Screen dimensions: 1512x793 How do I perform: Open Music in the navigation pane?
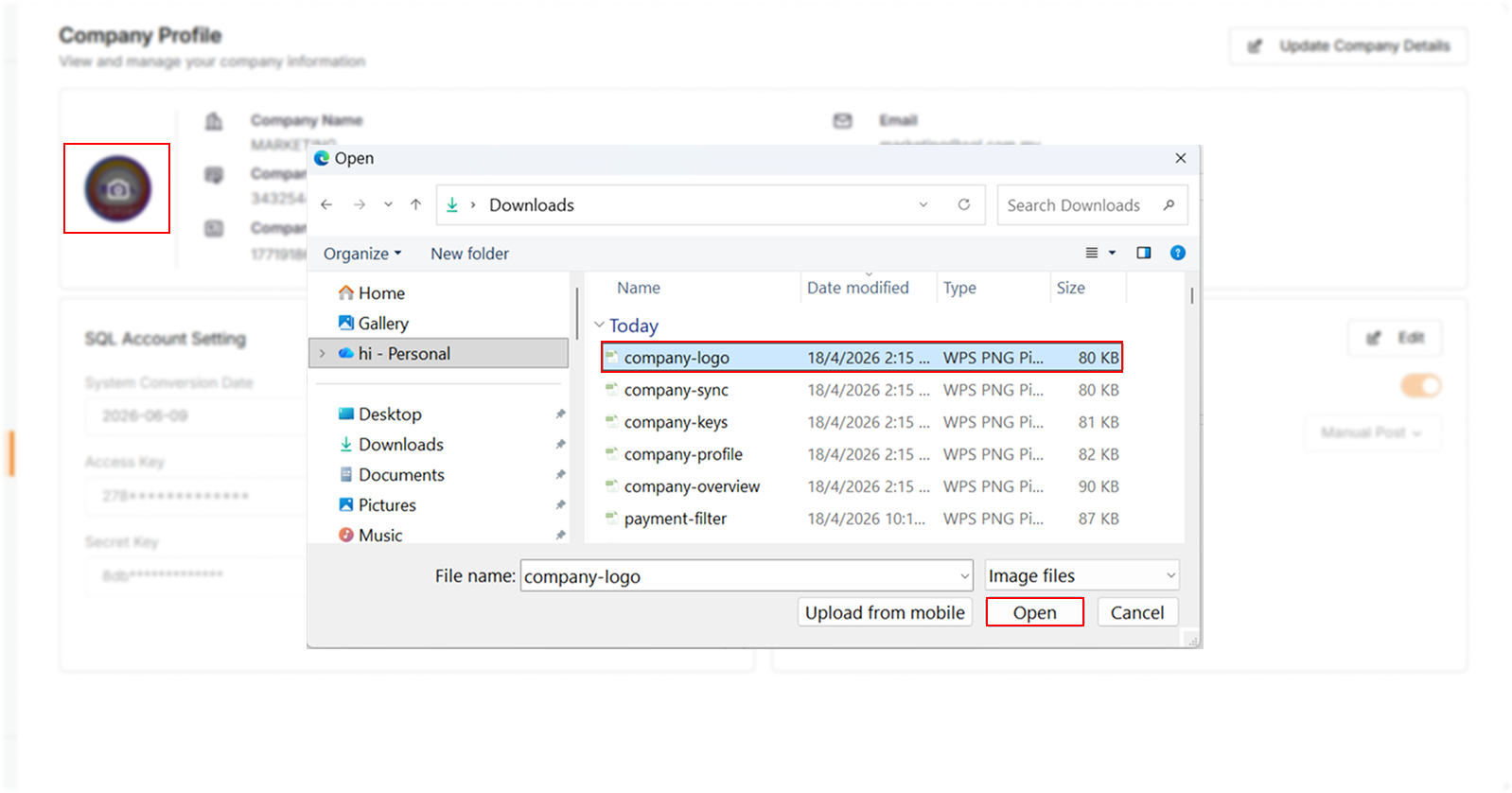click(x=371, y=535)
